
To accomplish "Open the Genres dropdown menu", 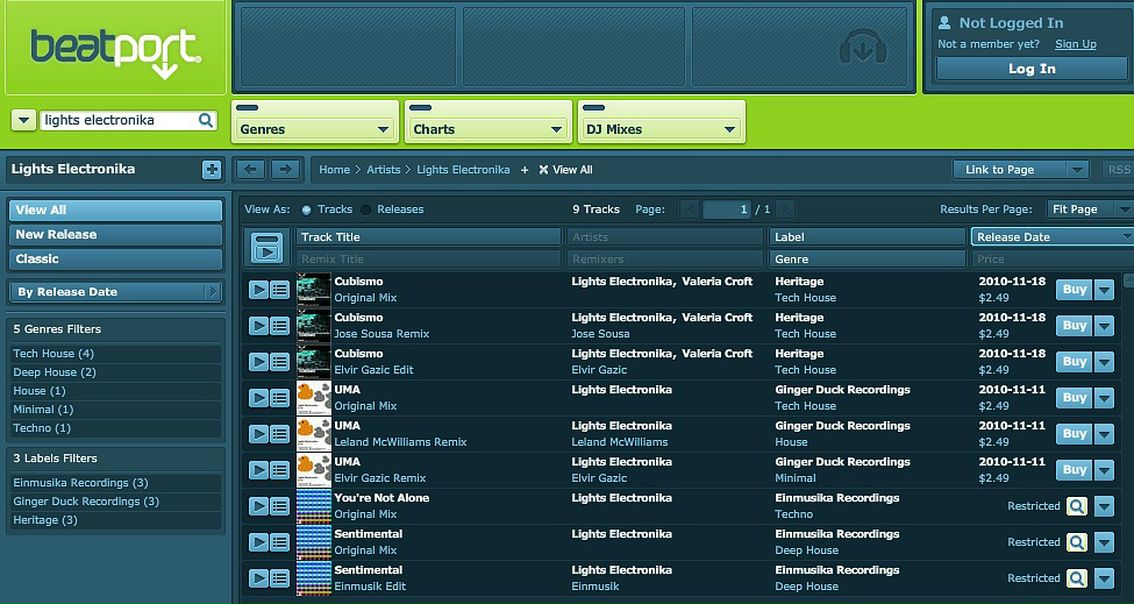I will 314,129.
